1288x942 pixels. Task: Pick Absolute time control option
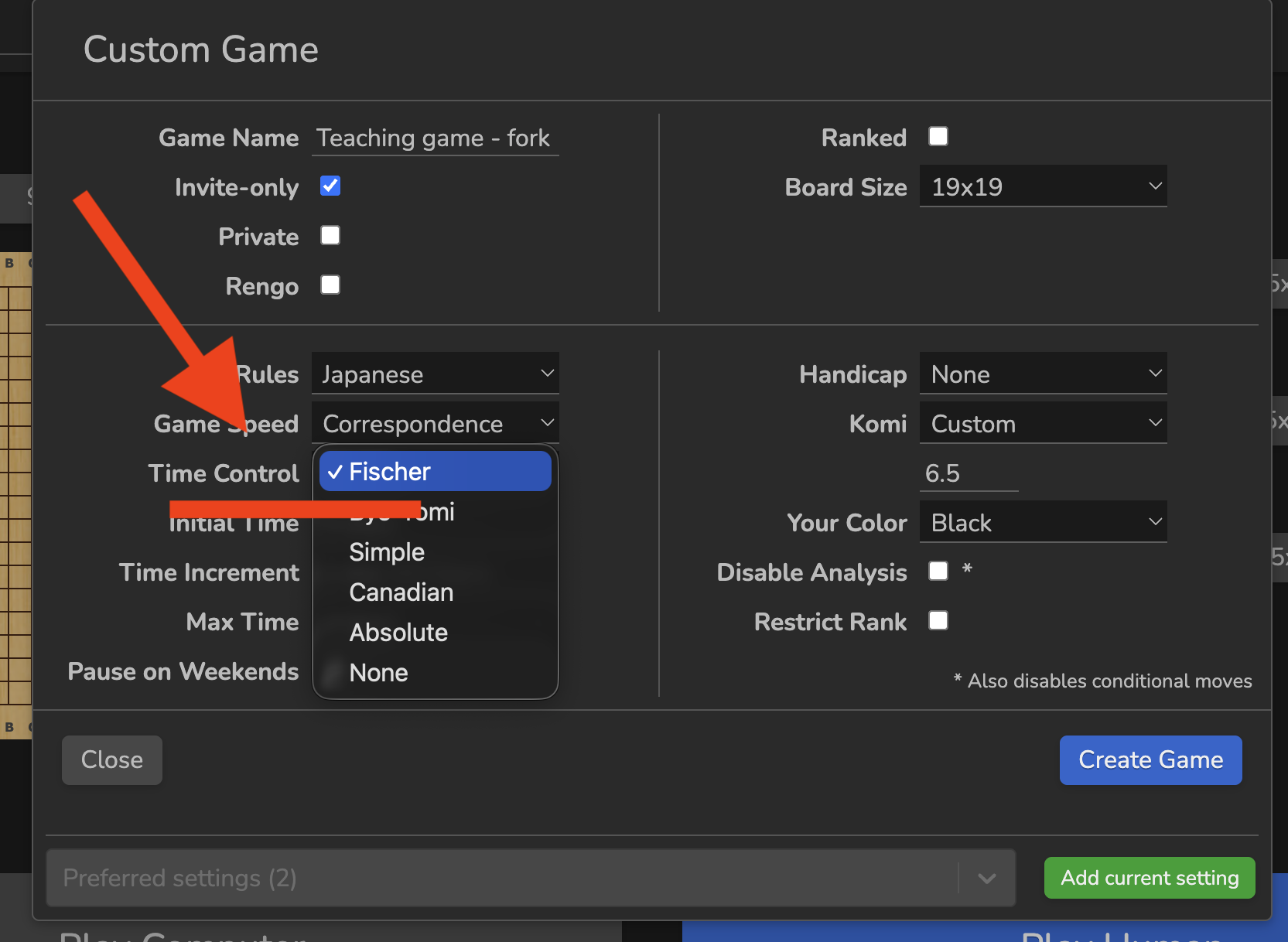398,633
